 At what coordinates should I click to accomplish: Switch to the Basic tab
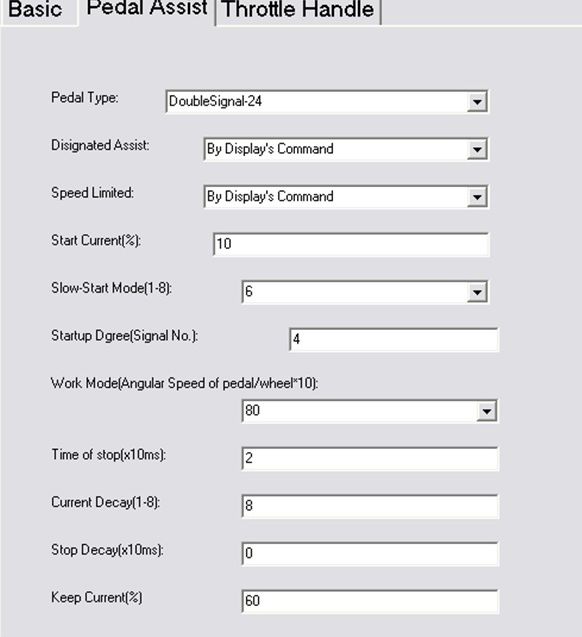point(36,11)
